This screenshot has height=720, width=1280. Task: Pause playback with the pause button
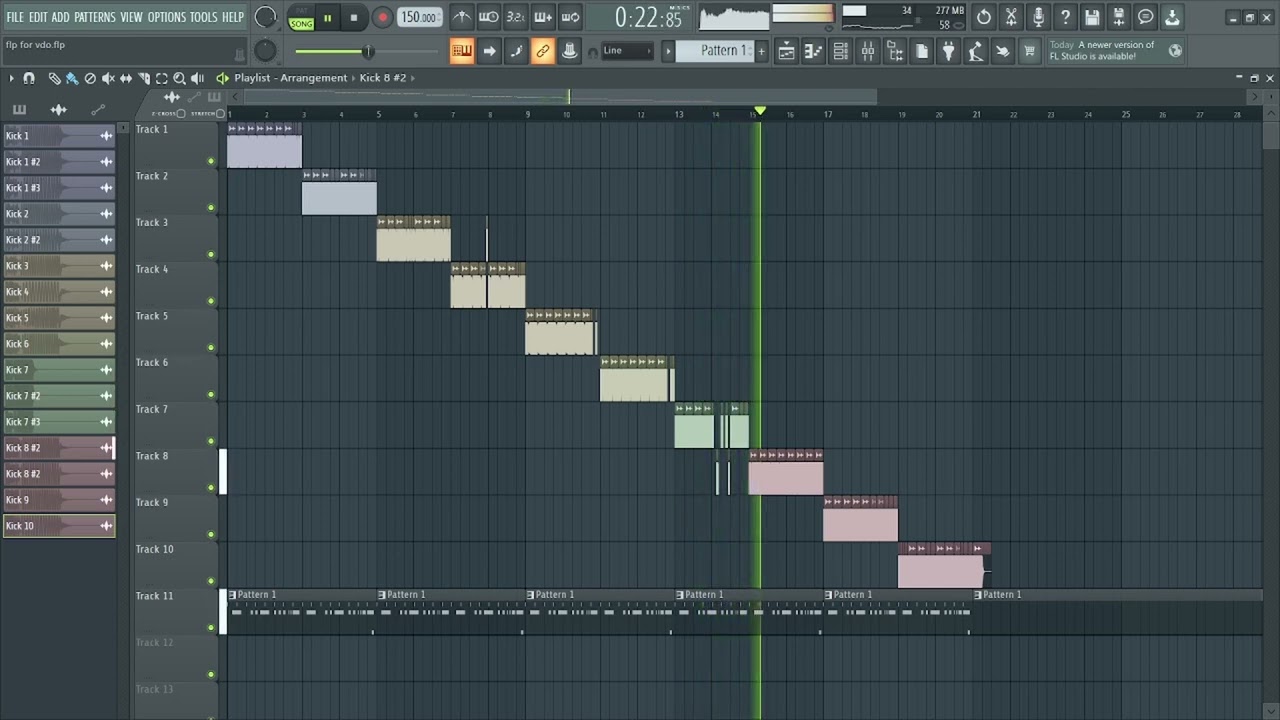point(327,18)
